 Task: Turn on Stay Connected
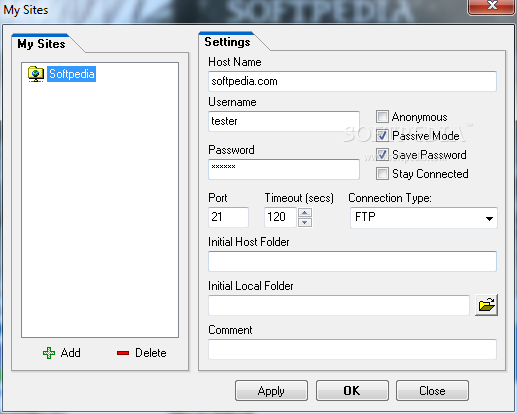(x=382, y=174)
